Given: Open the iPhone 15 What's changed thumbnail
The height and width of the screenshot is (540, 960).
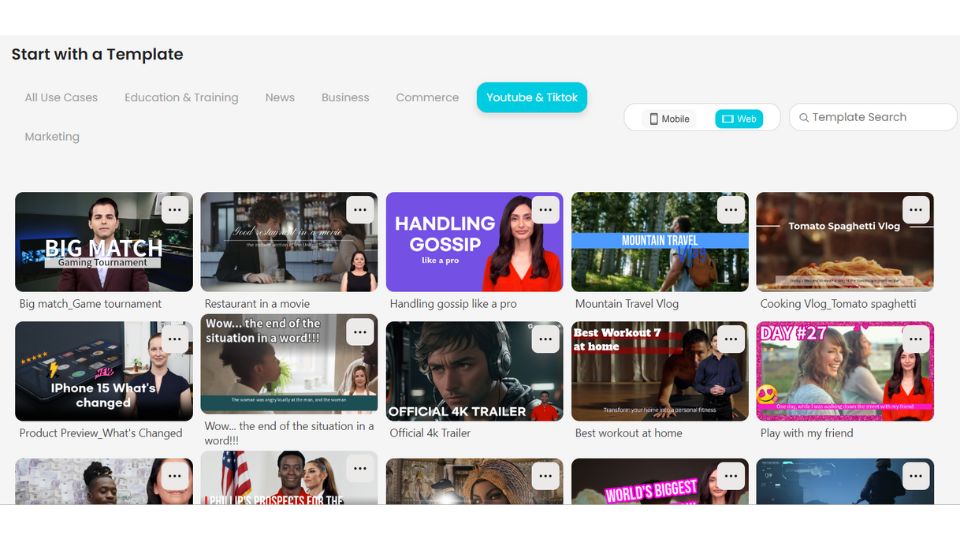Looking at the screenshot, I should [x=104, y=371].
